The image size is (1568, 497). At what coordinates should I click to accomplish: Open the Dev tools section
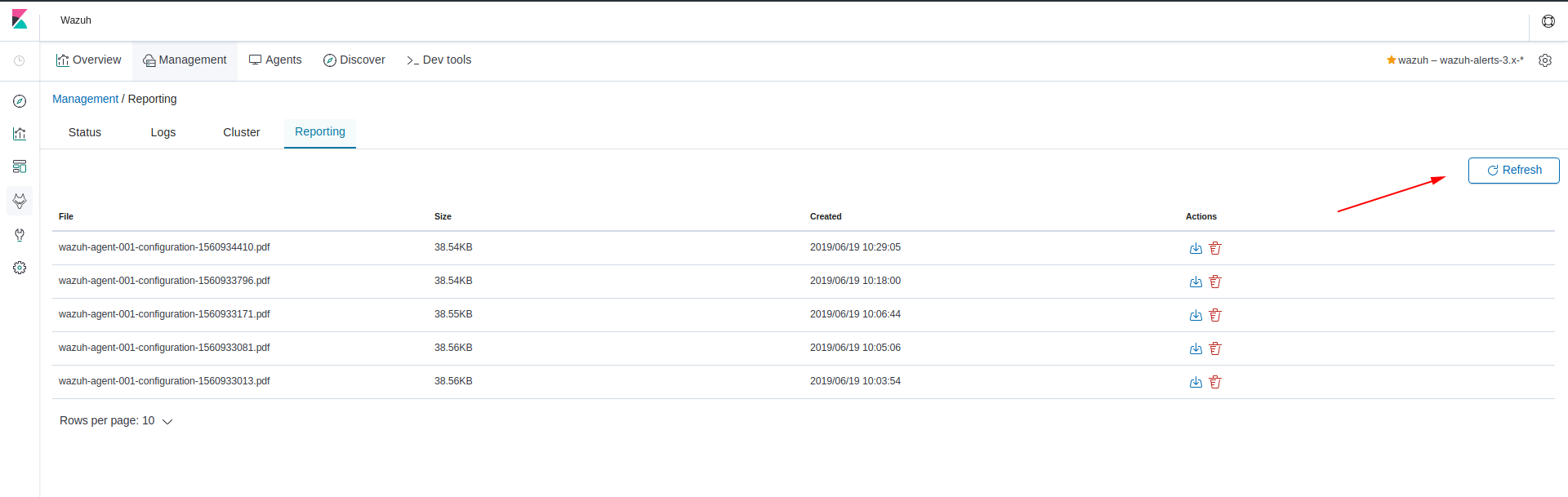pyautogui.click(x=438, y=60)
